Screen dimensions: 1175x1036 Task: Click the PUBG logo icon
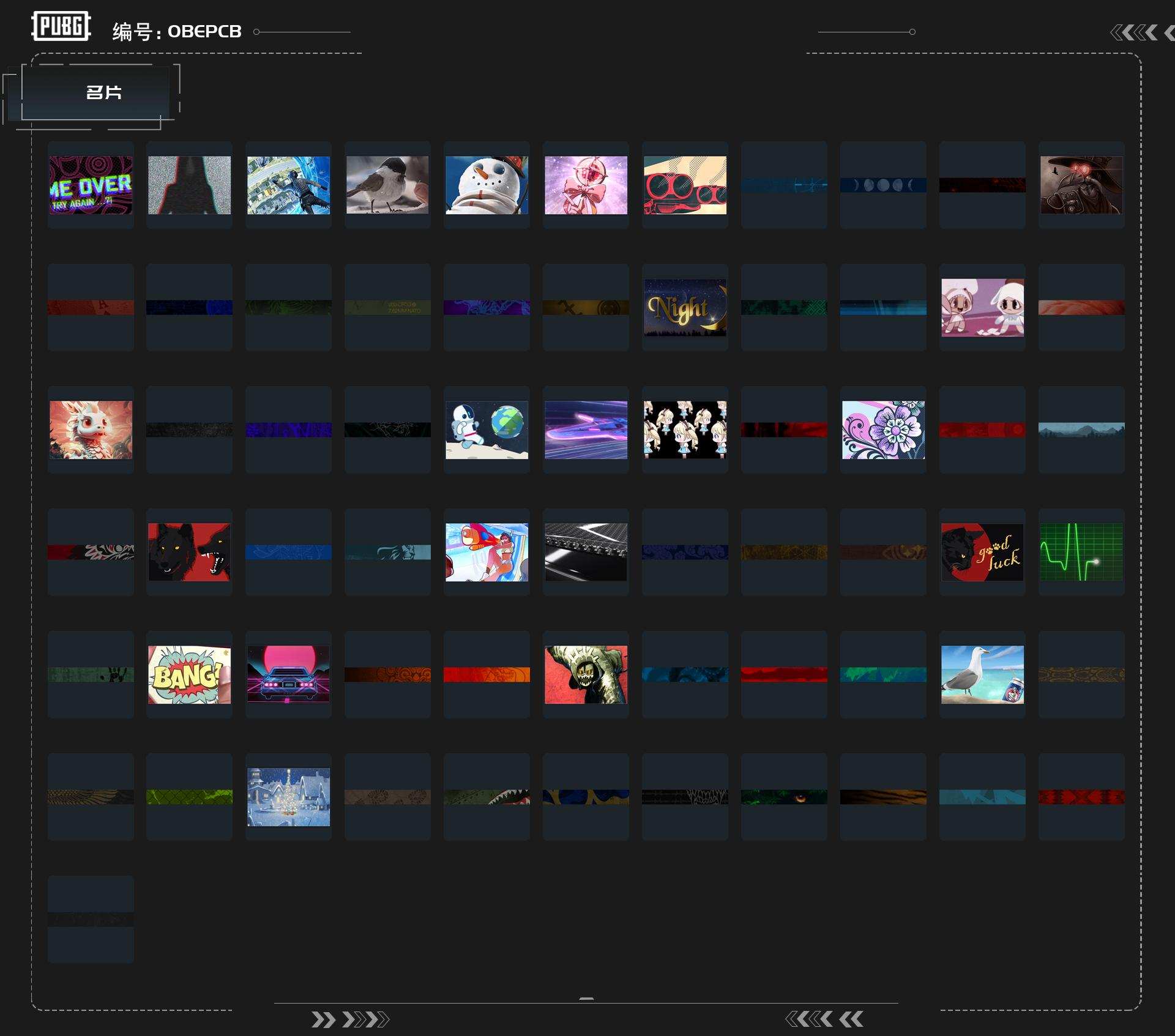(61, 26)
